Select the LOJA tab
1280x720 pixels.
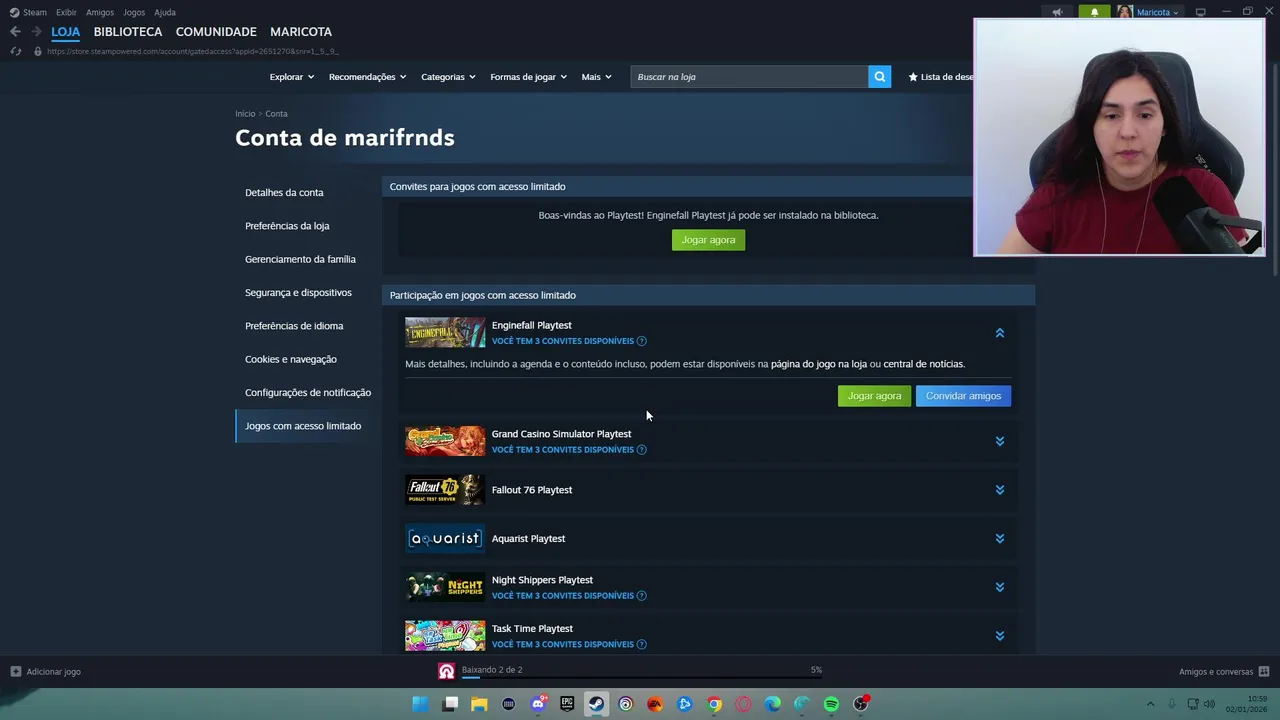(x=65, y=32)
